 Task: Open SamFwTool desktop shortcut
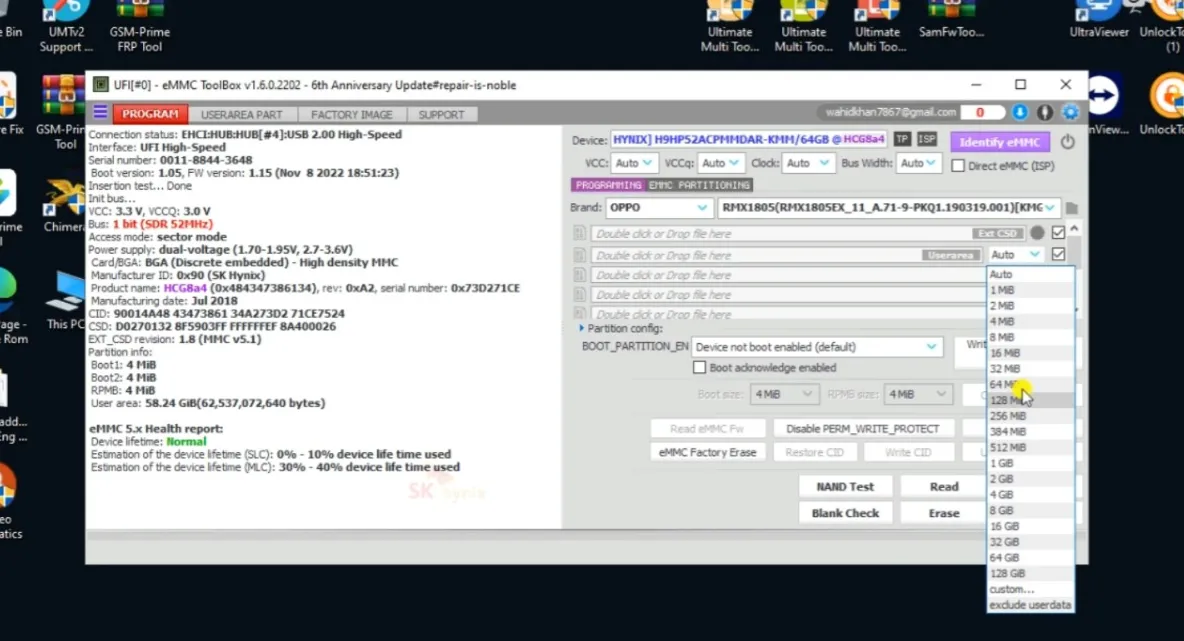(x=951, y=20)
